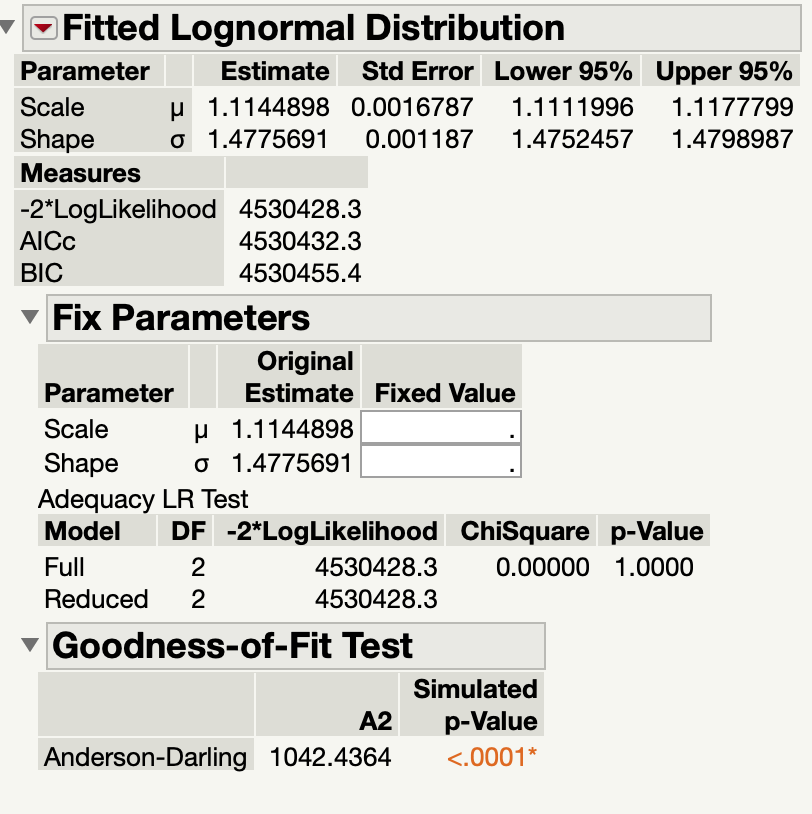Click the Fix Parameters title bar
812x814 pixels.
coord(379,318)
